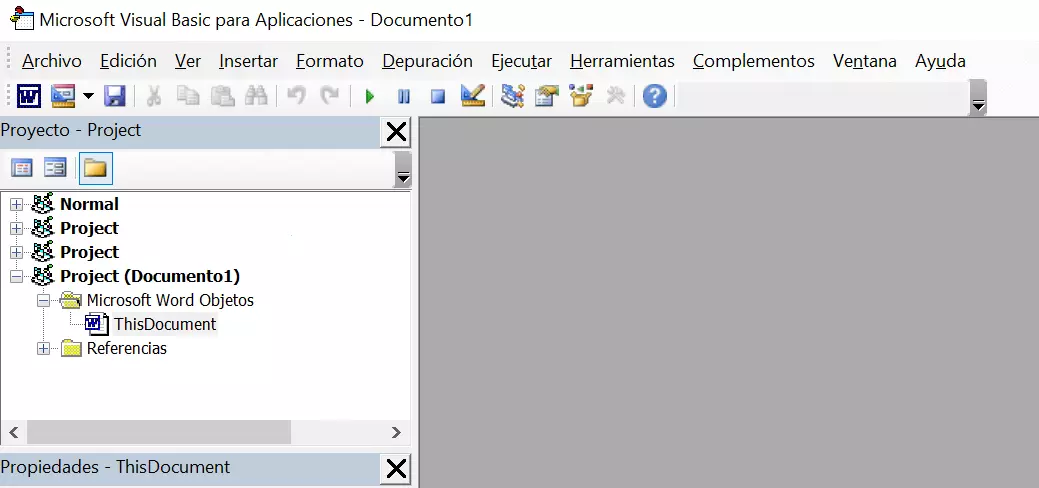Screen dimensions: 1039x488
Task: Expand the Normal project node
Action: point(17,204)
